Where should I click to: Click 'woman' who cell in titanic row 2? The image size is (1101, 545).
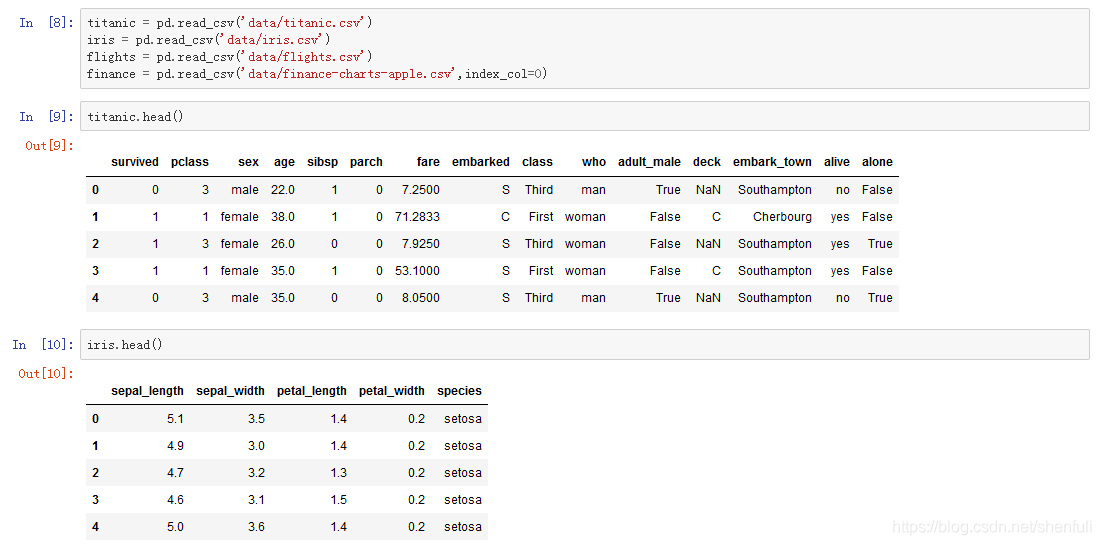click(585, 244)
